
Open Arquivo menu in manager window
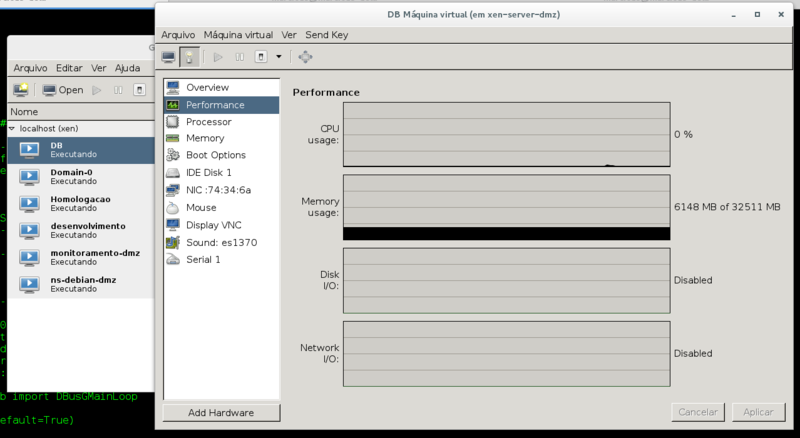tap(30, 68)
